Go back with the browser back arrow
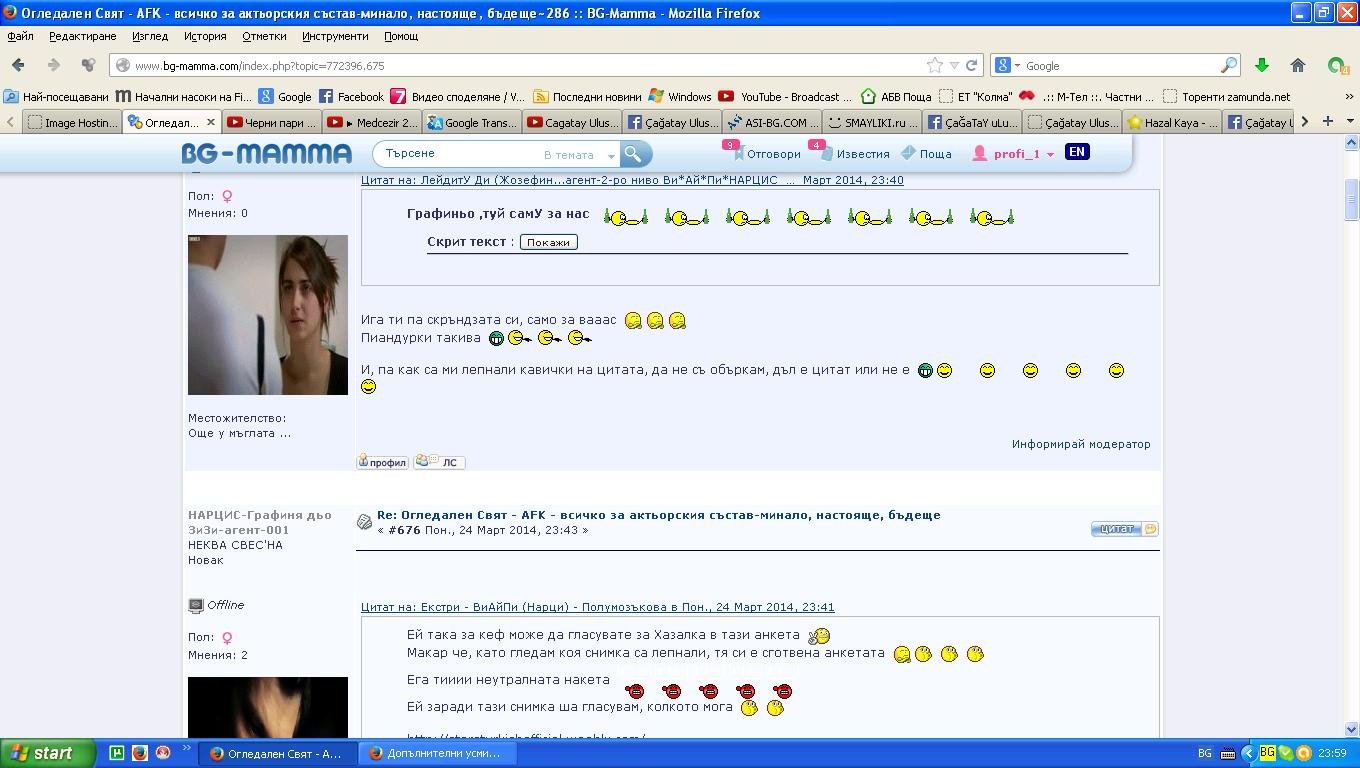The image size is (1360, 768). [18, 65]
